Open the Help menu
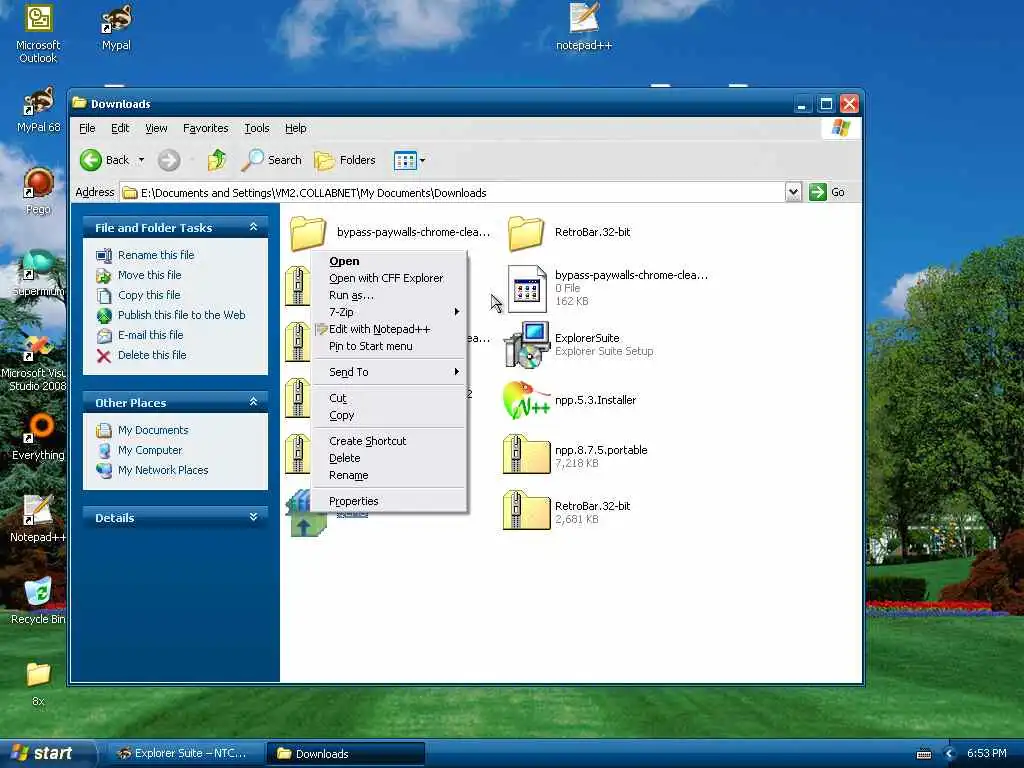The height and width of the screenshot is (768, 1024). (x=296, y=128)
